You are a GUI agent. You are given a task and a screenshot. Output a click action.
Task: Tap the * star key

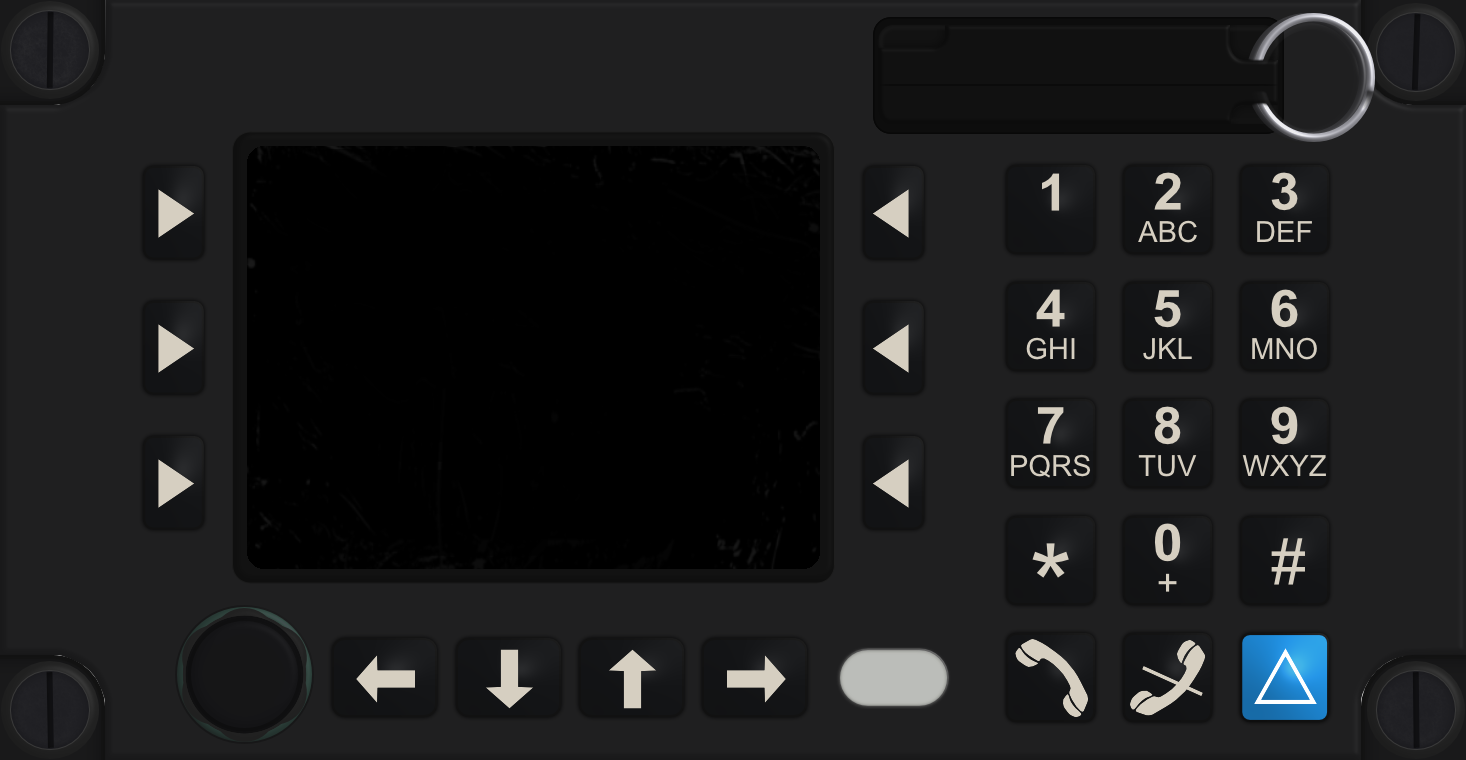pos(1050,560)
